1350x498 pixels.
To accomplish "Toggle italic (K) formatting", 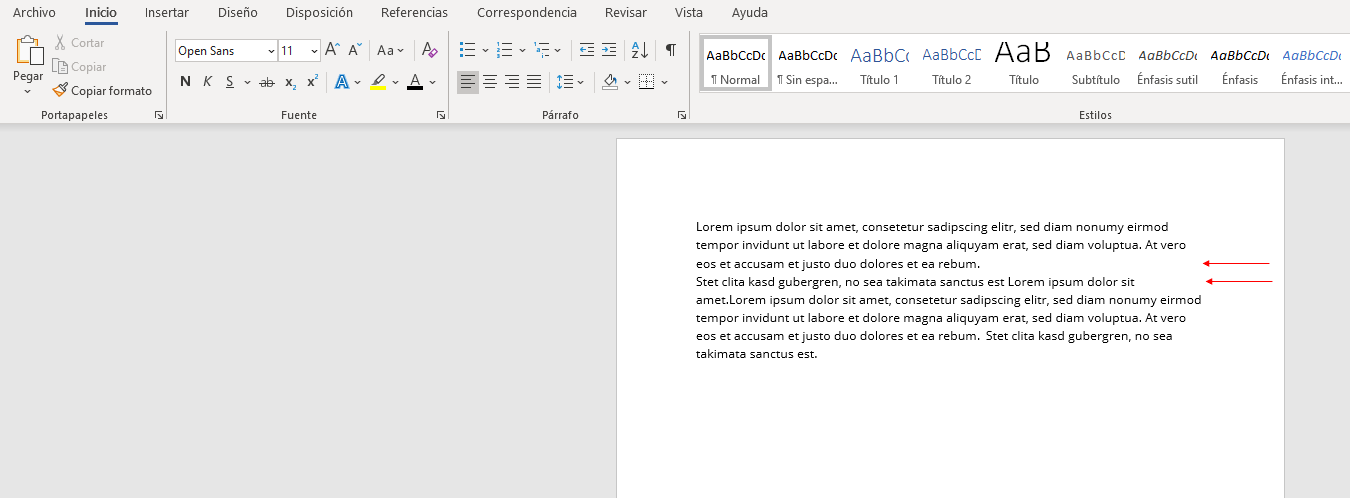I will tap(208, 82).
